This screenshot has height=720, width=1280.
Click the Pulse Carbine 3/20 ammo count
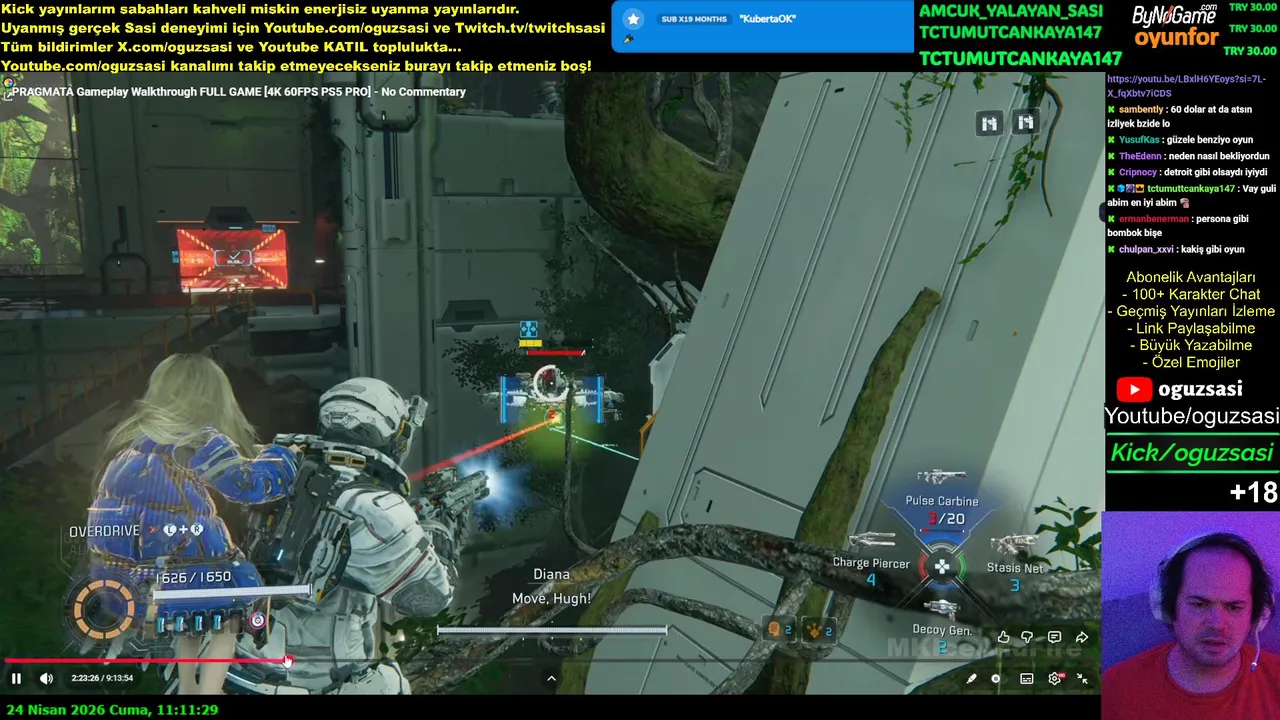coord(945,519)
